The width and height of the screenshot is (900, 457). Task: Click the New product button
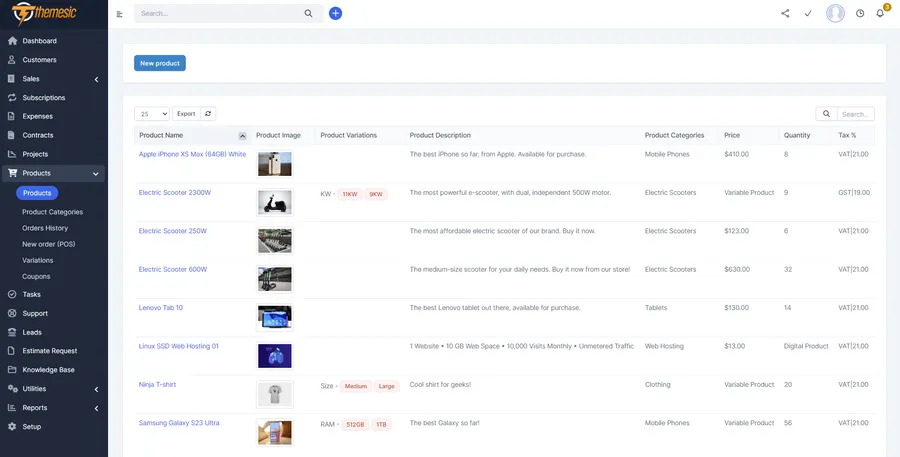pos(160,63)
